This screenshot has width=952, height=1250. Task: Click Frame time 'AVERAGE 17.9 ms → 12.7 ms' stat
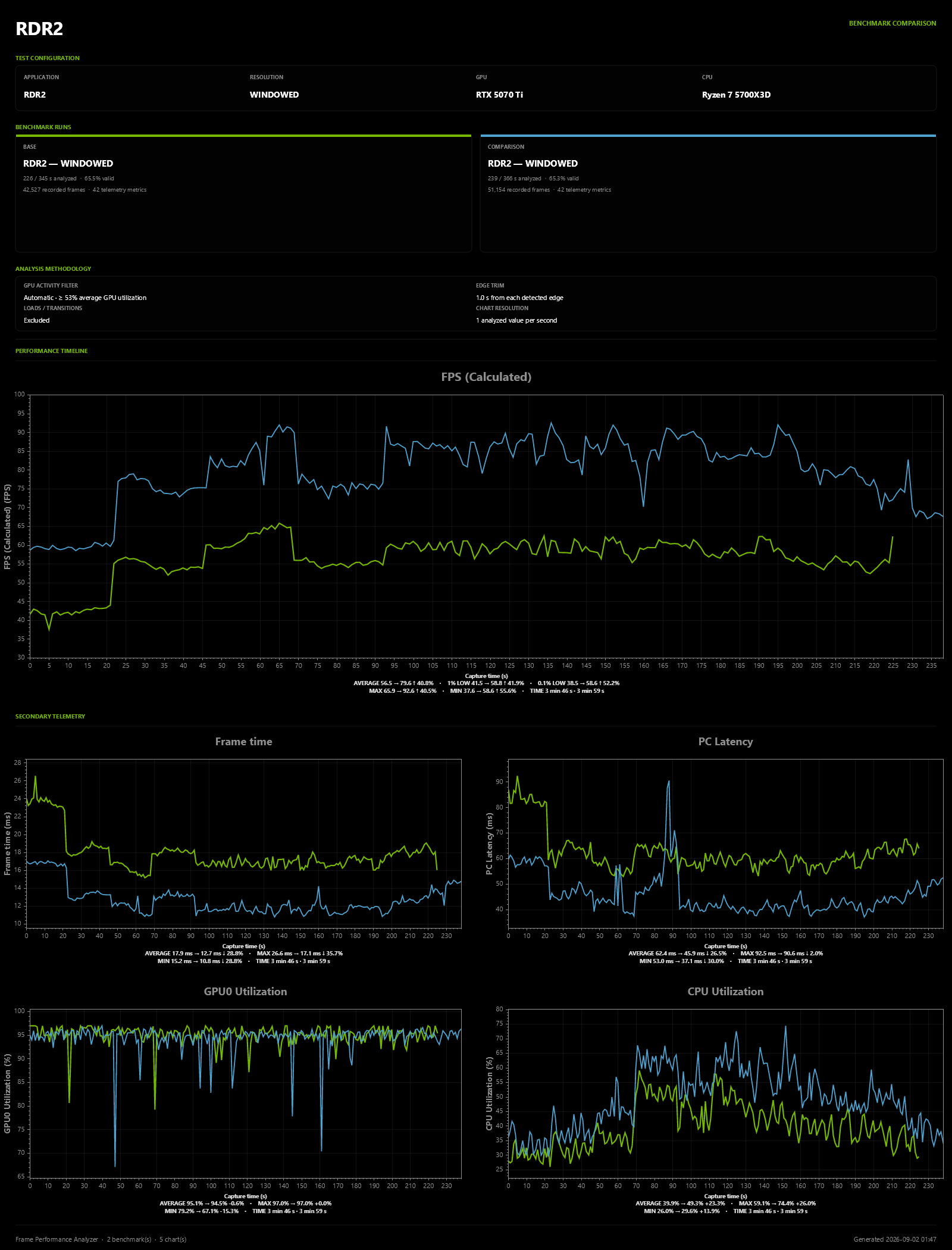pyautogui.click(x=194, y=954)
